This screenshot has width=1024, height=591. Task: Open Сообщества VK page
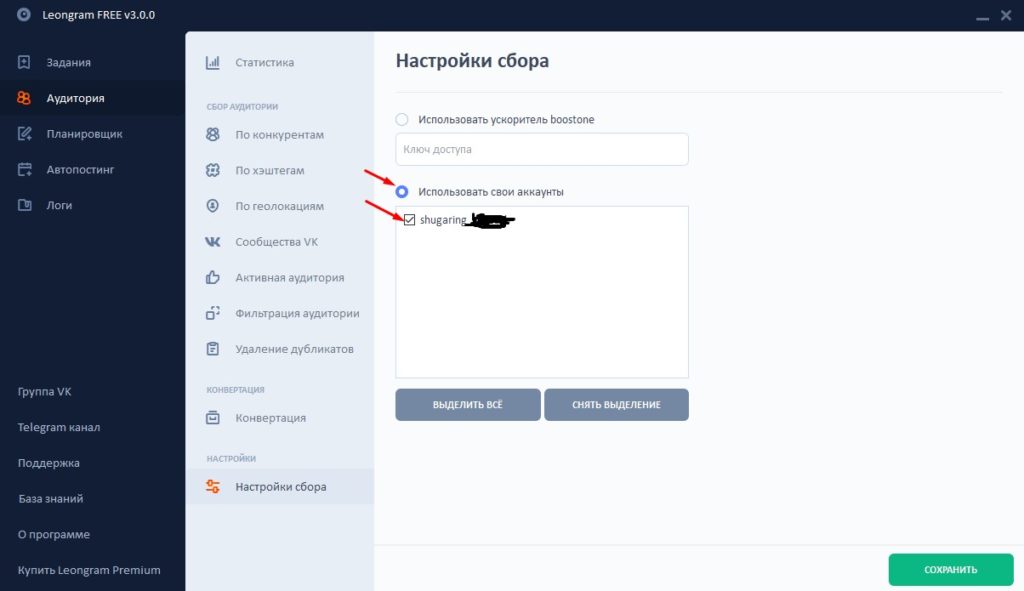(280, 242)
